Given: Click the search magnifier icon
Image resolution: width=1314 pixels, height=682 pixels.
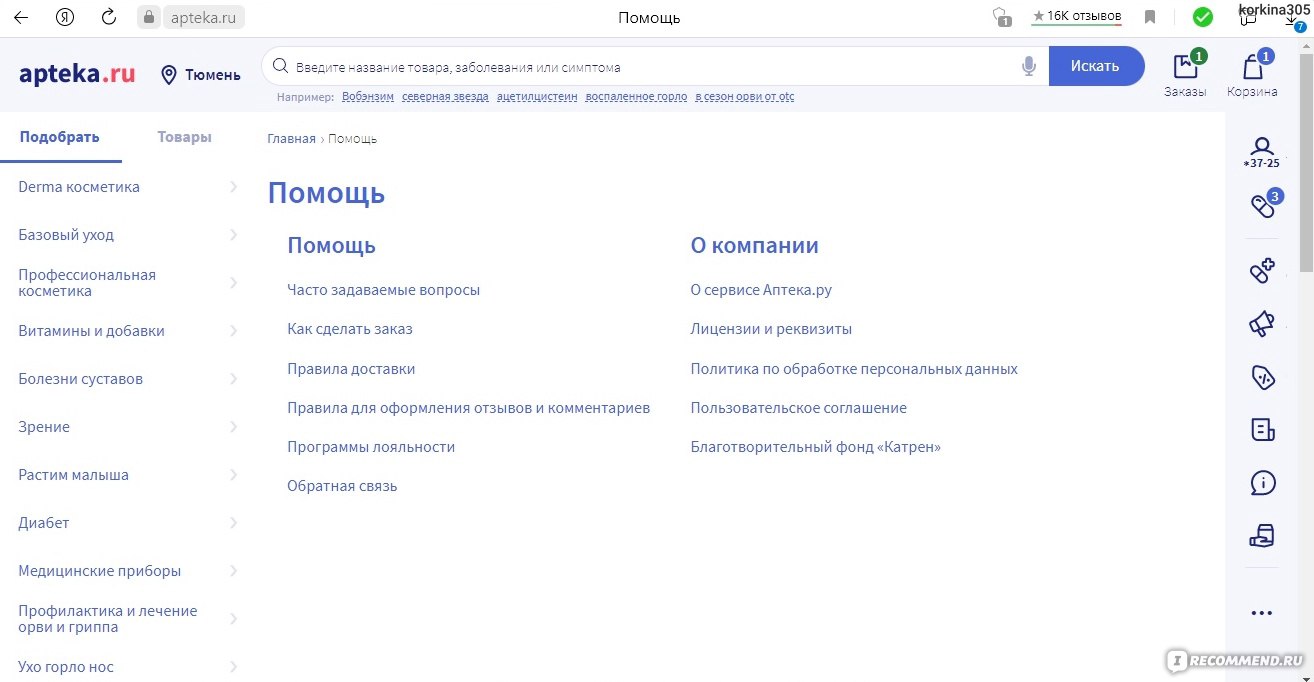Looking at the screenshot, I should click(x=280, y=67).
